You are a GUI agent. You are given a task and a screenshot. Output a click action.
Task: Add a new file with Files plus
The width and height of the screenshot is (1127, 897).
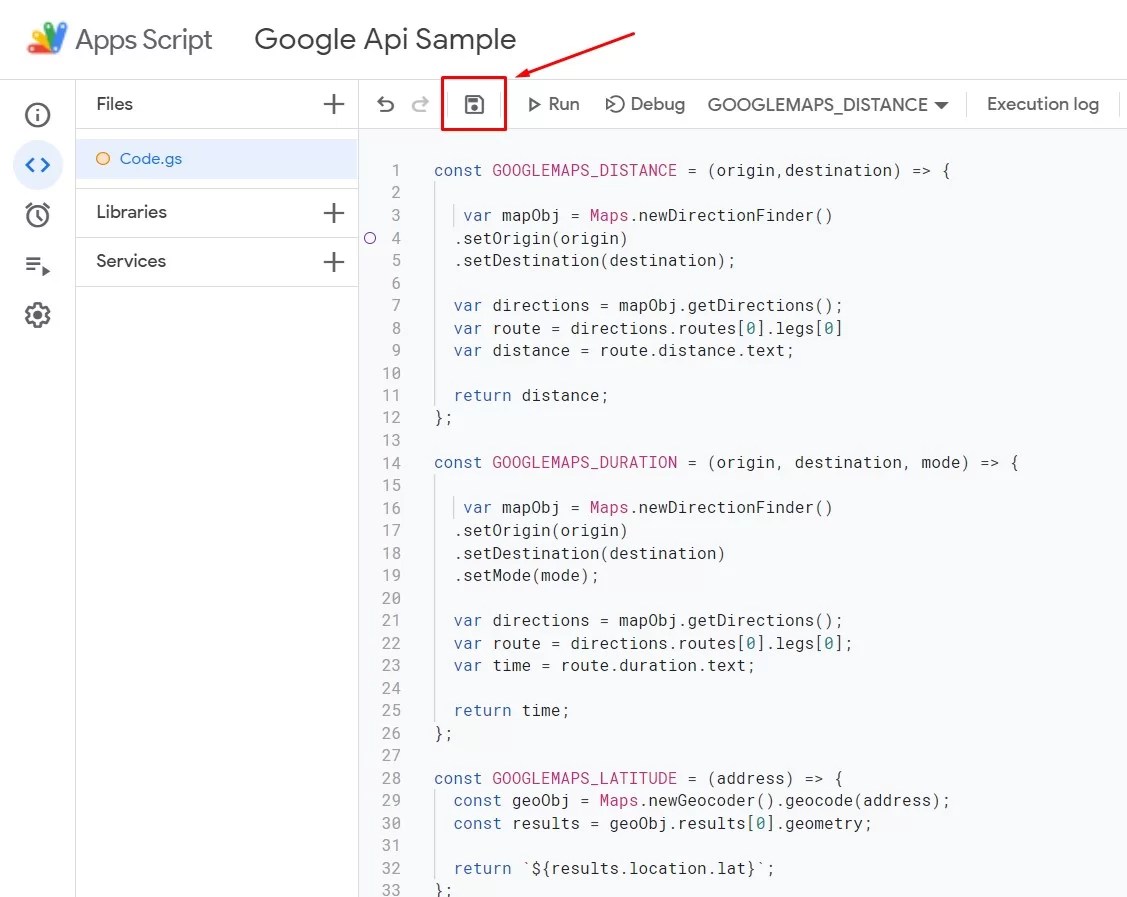[x=334, y=104]
